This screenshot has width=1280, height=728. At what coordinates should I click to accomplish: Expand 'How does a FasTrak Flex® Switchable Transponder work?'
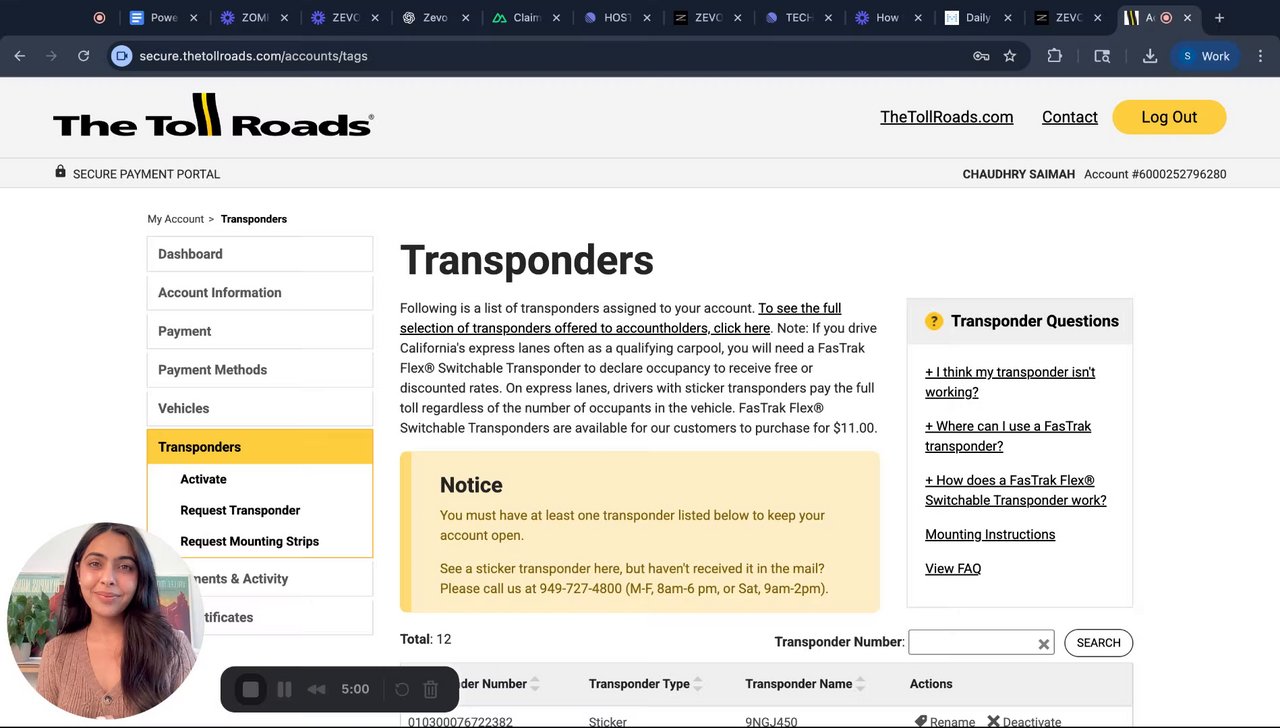pos(1016,490)
